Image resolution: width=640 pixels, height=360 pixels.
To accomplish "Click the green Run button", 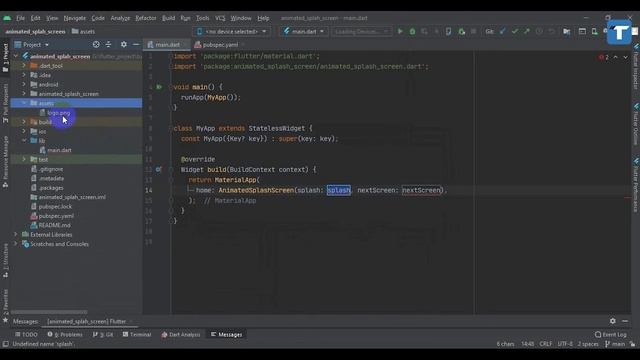I will (400, 31).
